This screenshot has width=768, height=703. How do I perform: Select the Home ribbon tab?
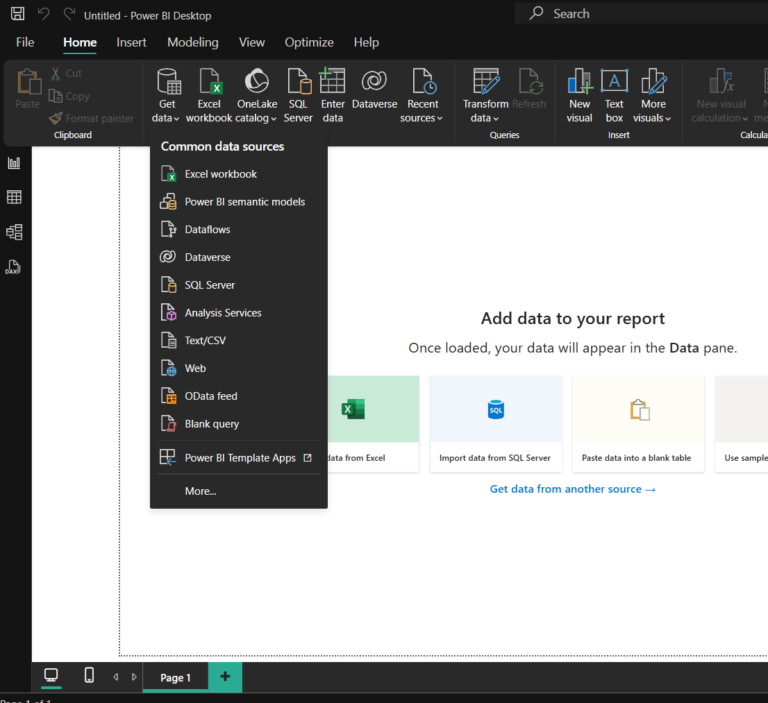pos(80,42)
